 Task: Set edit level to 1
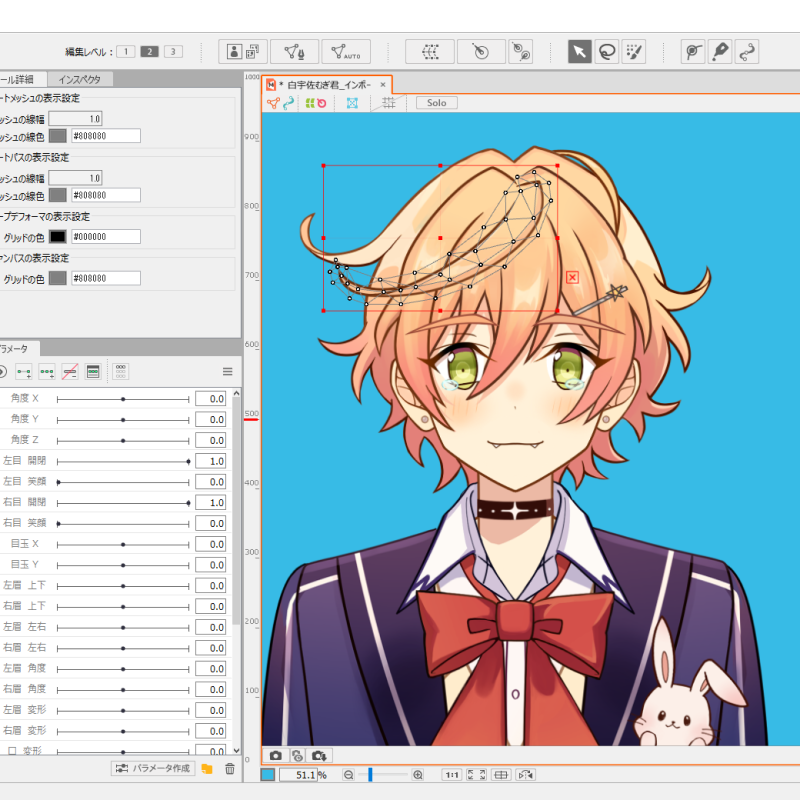(x=125, y=51)
